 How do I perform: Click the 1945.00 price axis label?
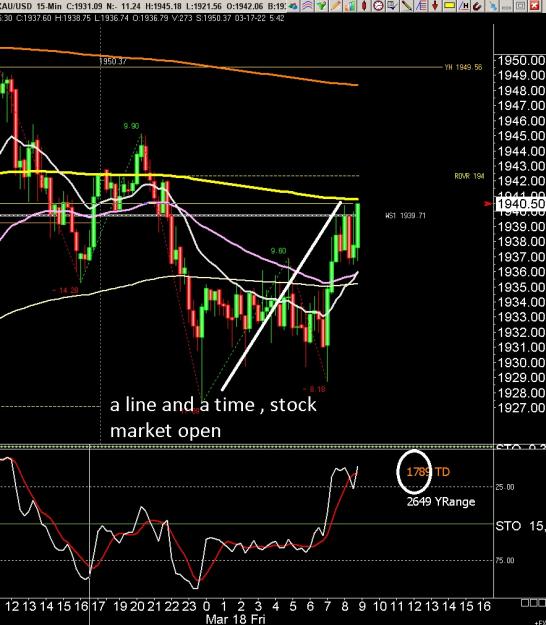coord(521,136)
